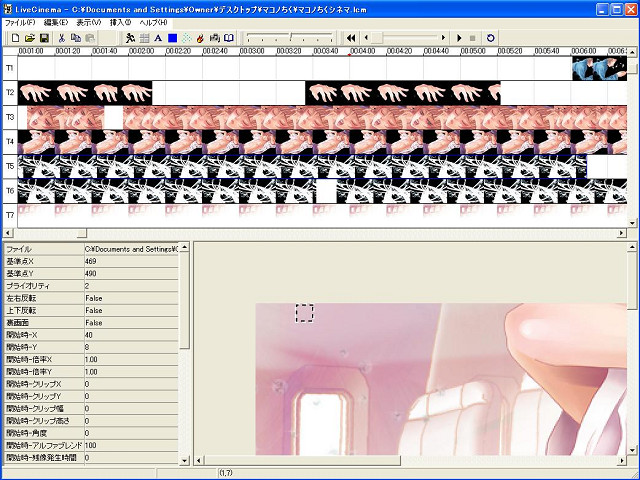
Task: Click the preview pane horizontal scrollbar thumb
Action: coord(302,460)
